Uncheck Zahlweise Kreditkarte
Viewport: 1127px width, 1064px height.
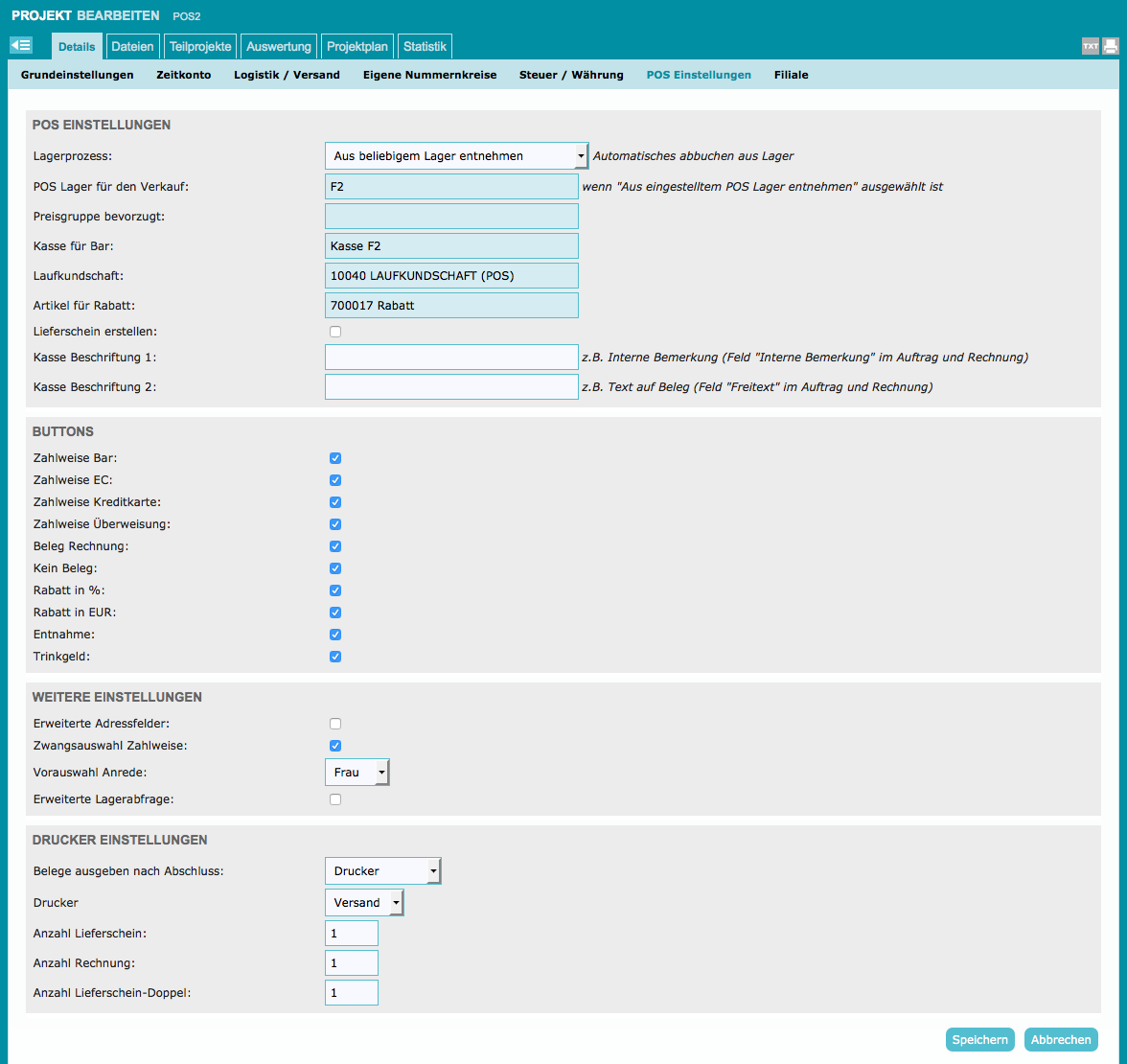335,502
